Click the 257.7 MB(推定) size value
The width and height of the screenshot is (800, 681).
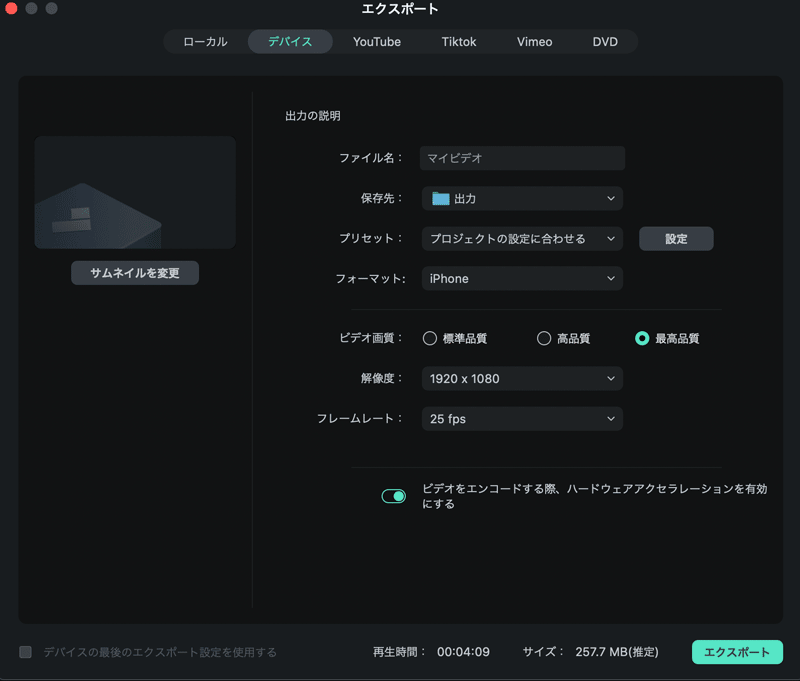coord(617,652)
